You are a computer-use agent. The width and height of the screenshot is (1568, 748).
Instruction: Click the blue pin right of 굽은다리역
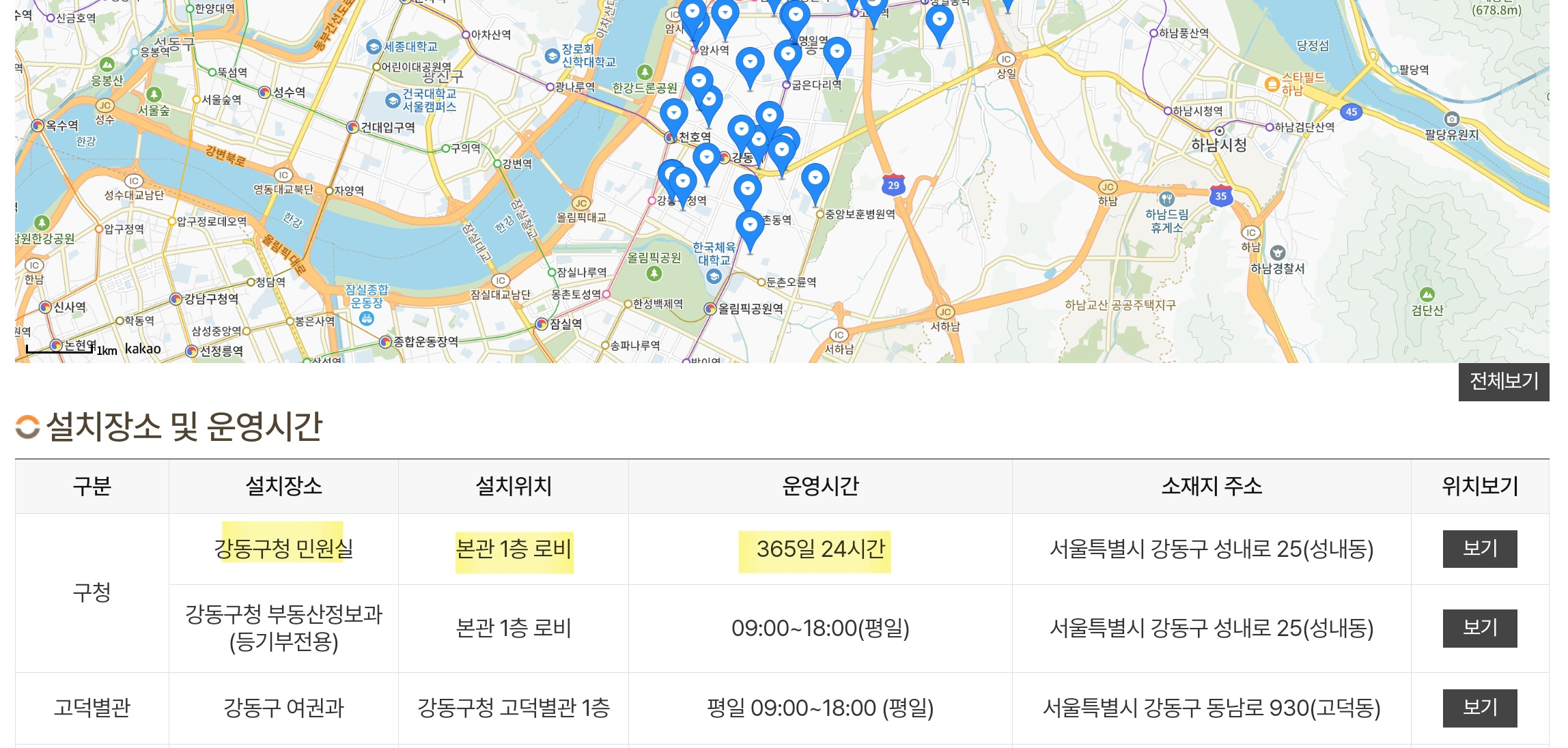pyautogui.click(x=837, y=55)
